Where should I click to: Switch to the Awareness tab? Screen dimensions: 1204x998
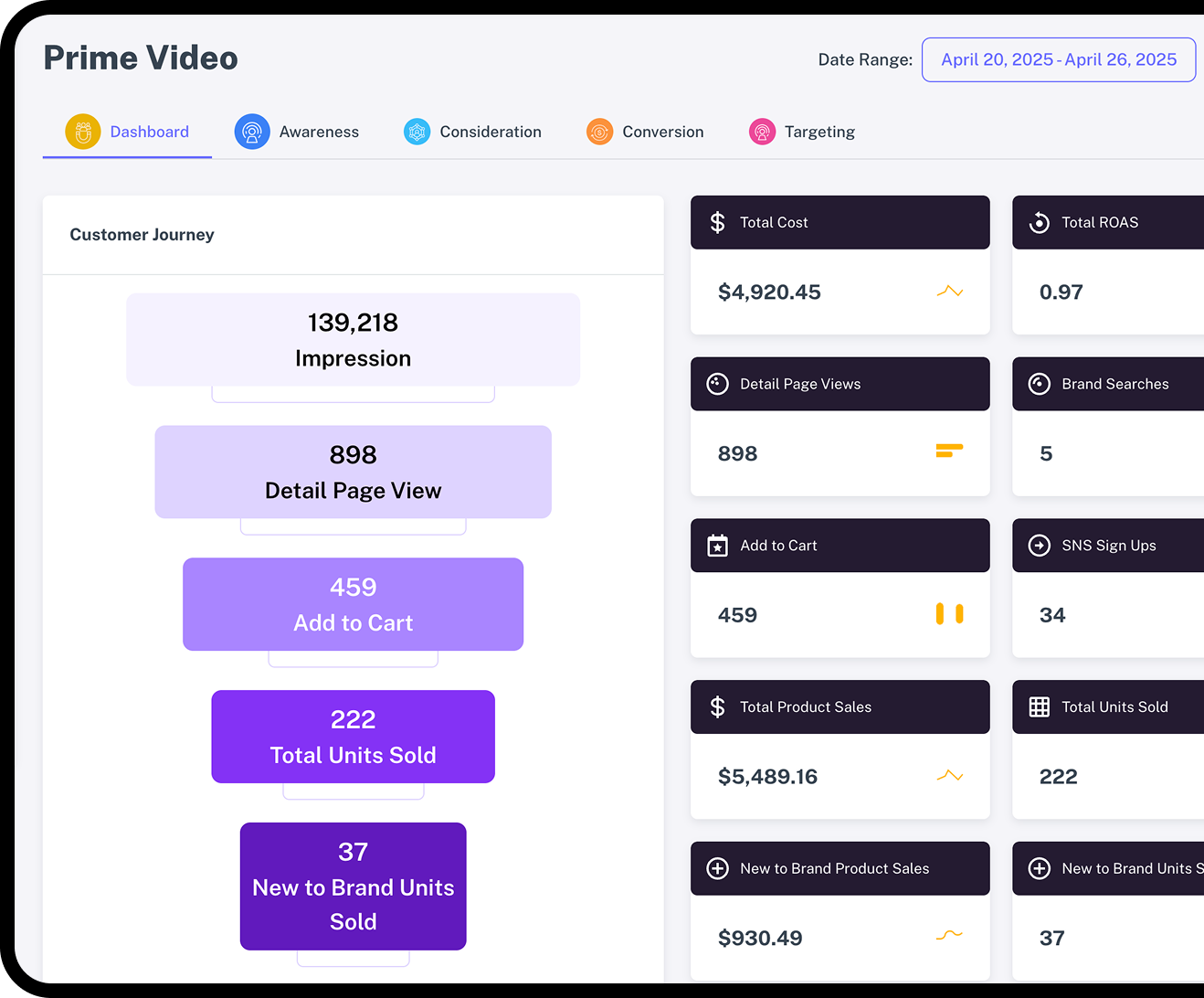(x=297, y=132)
